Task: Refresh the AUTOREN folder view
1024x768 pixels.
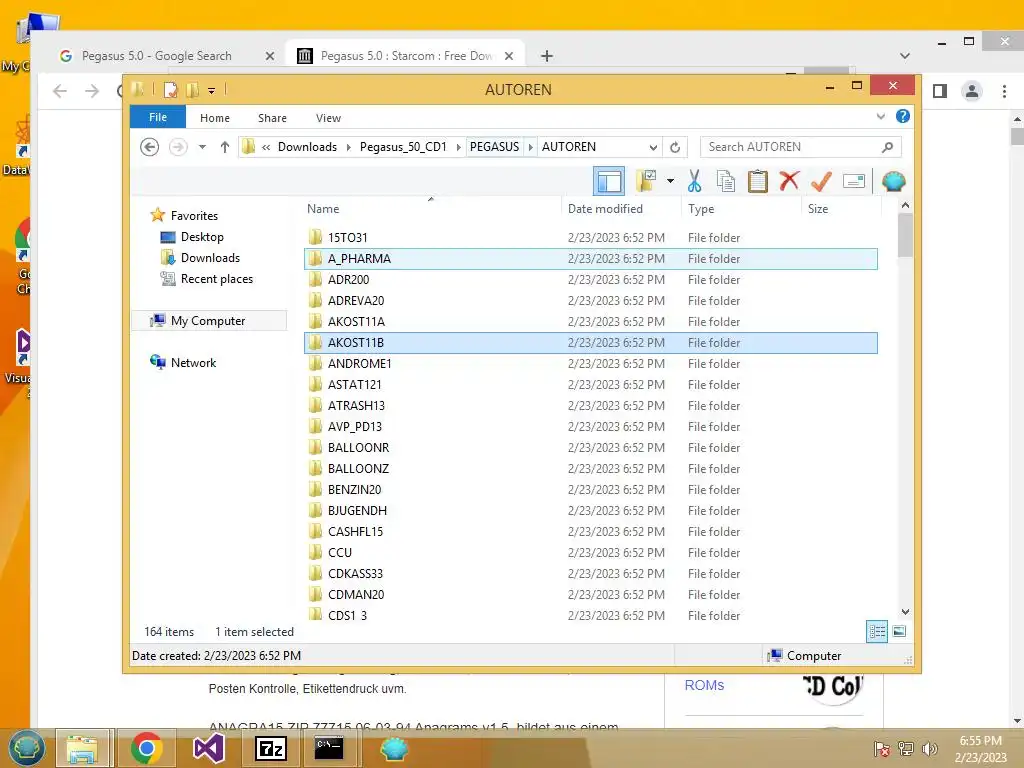Action: (675, 147)
